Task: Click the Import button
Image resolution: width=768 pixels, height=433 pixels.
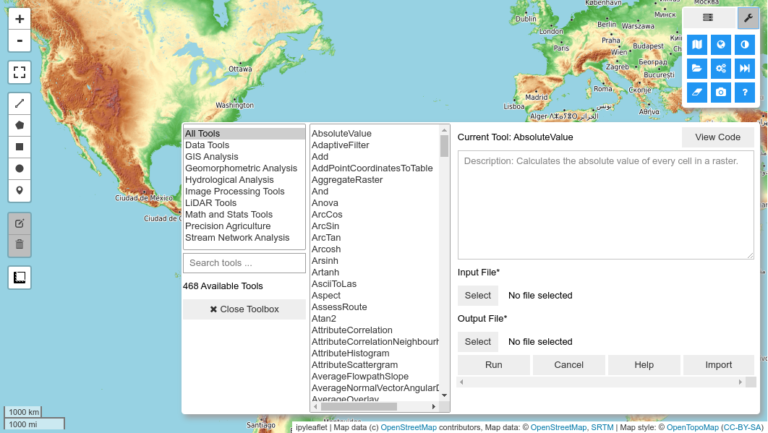Action: coord(719,365)
